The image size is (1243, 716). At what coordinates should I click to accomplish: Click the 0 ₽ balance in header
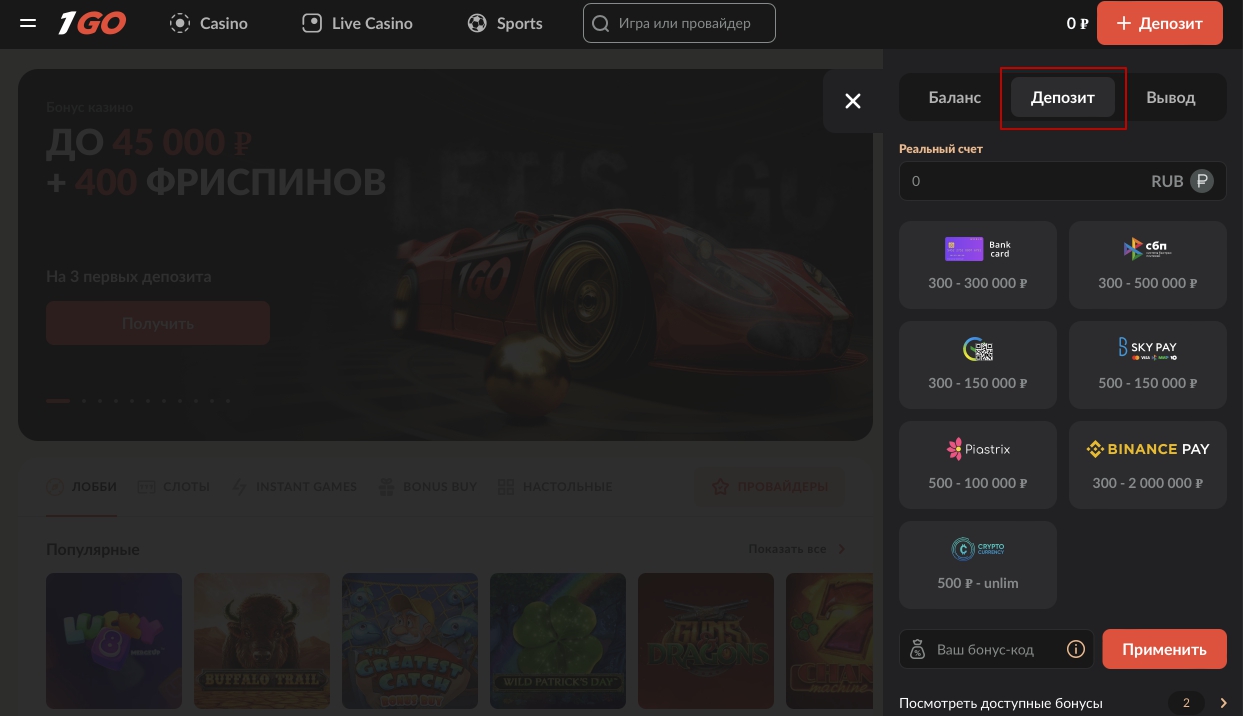(1077, 23)
